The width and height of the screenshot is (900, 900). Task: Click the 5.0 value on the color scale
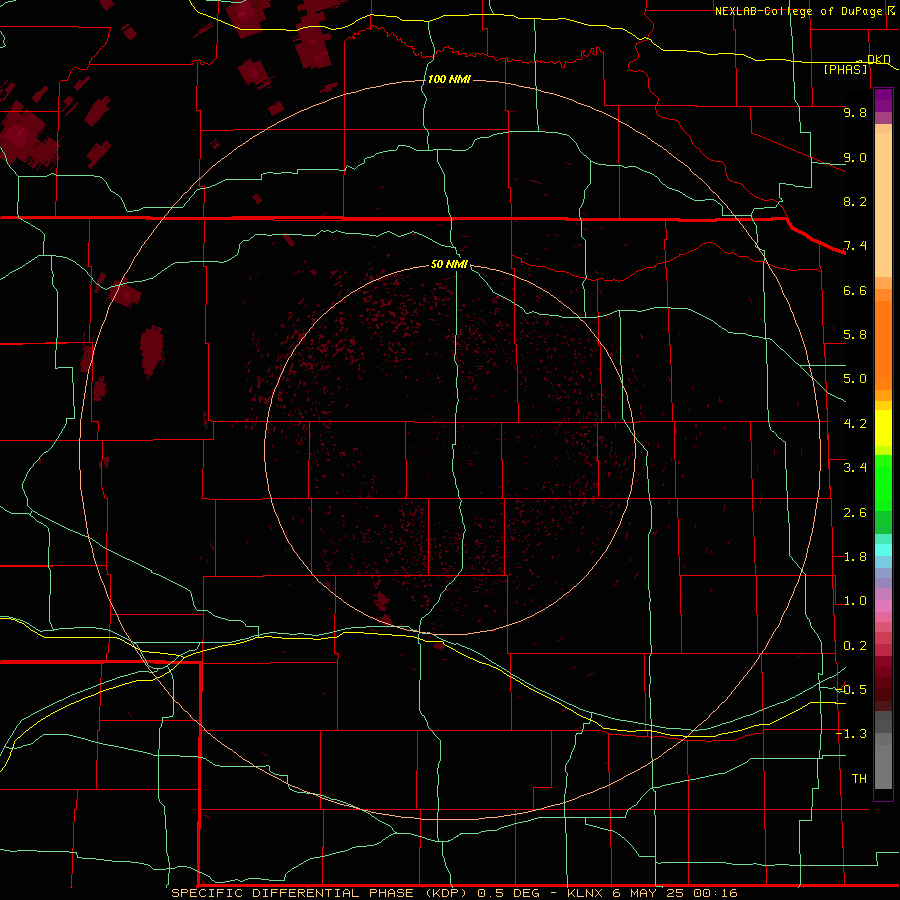point(855,379)
